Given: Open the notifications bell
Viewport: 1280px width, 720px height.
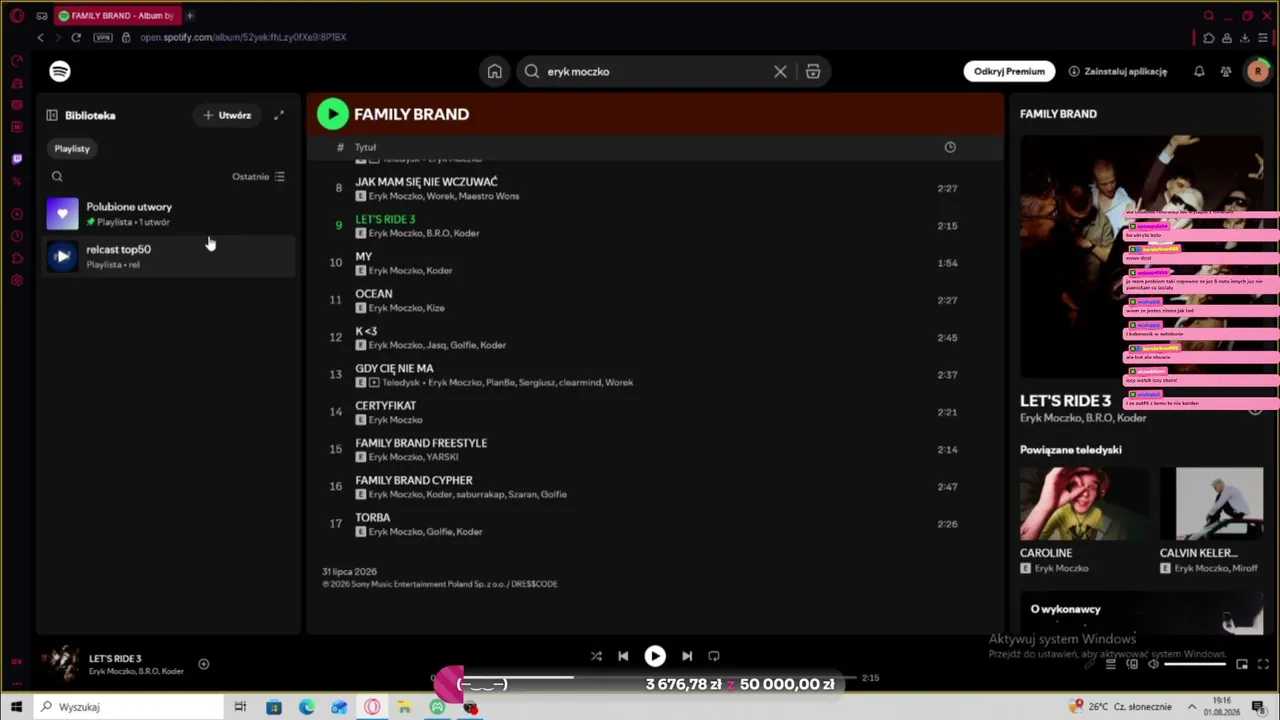Looking at the screenshot, I should point(1199,71).
